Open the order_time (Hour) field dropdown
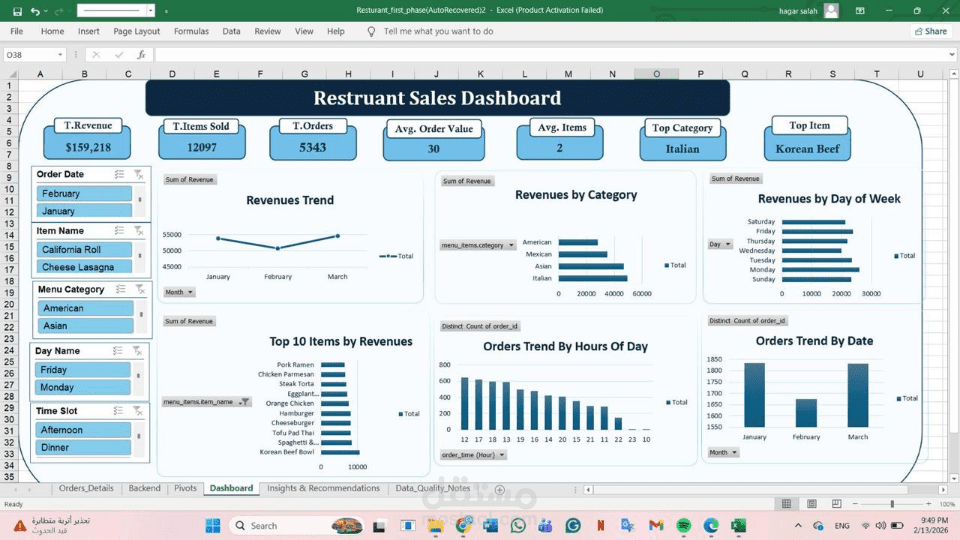 473,455
